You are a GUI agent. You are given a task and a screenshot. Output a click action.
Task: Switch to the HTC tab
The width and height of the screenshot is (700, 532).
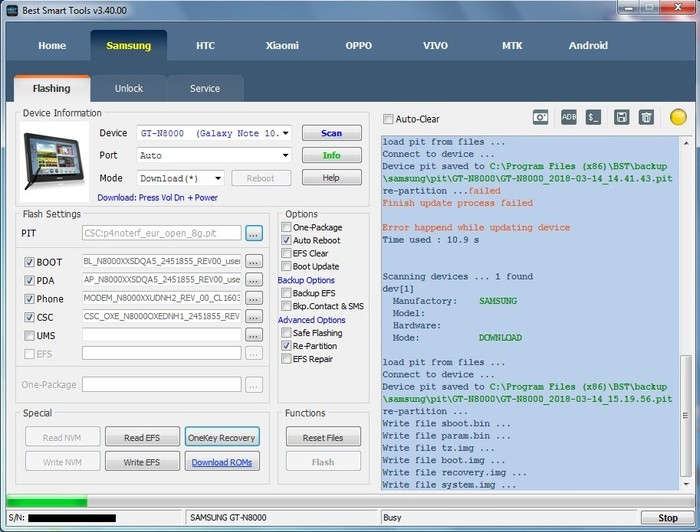(205, 46)
